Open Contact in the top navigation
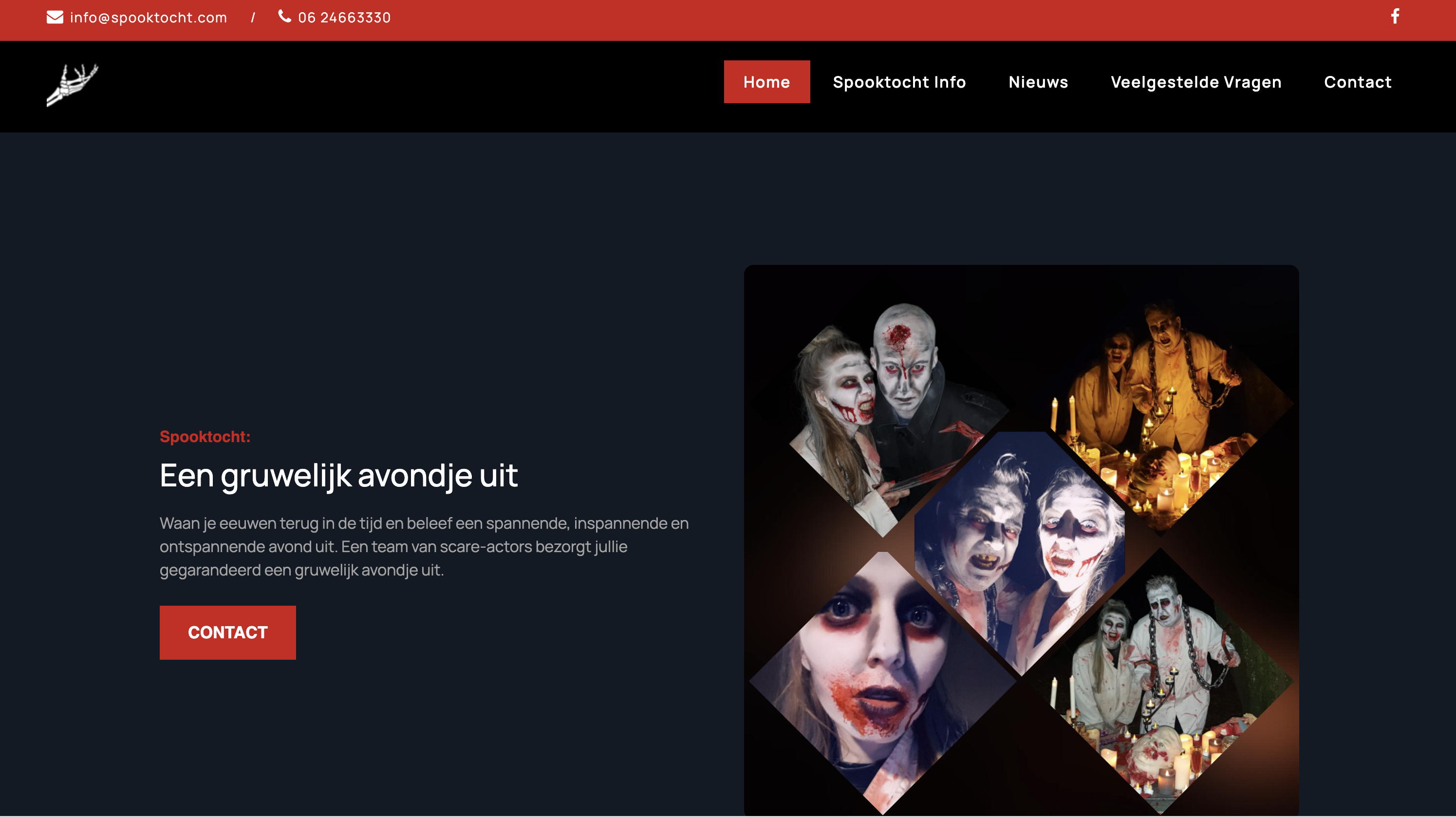 pos(1358,82)
